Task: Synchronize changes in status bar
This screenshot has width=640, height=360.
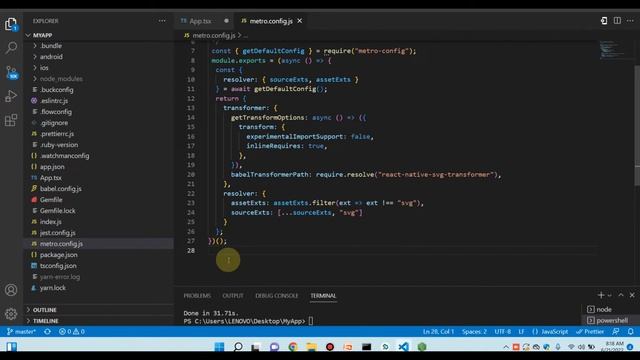Action: [48, 332]
